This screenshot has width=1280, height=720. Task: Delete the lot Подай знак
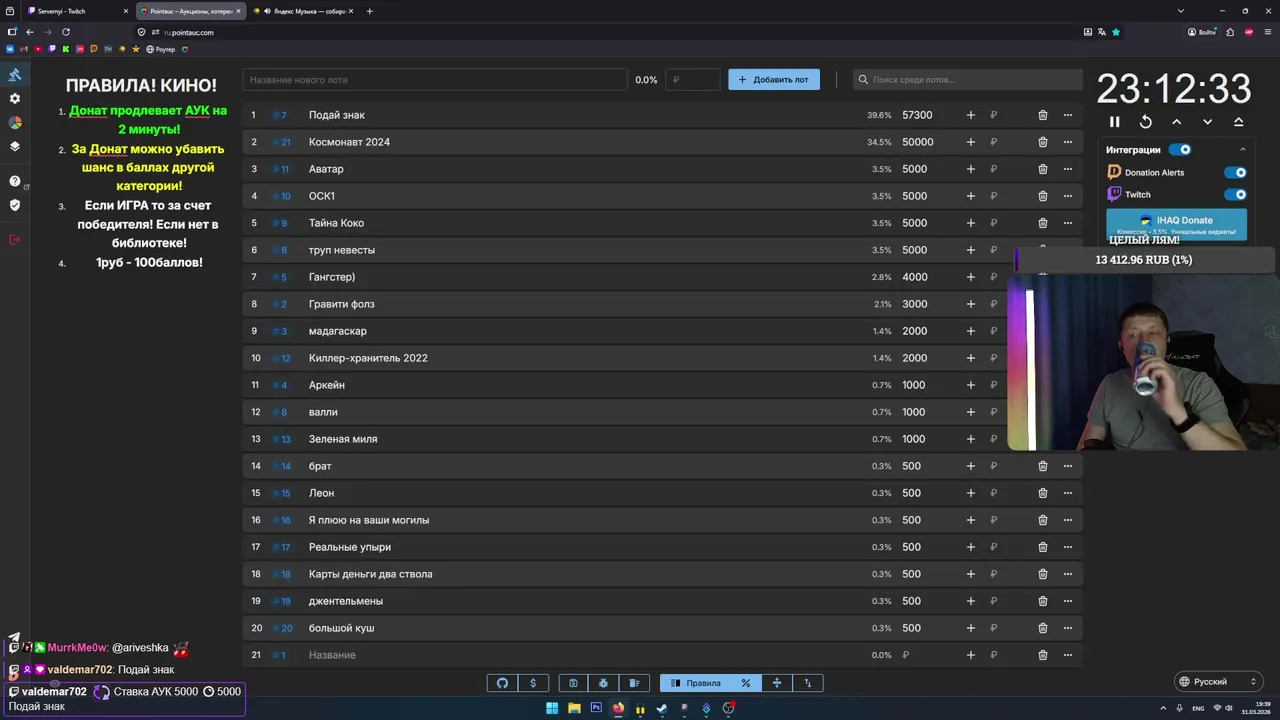(x=1042, y=115)
